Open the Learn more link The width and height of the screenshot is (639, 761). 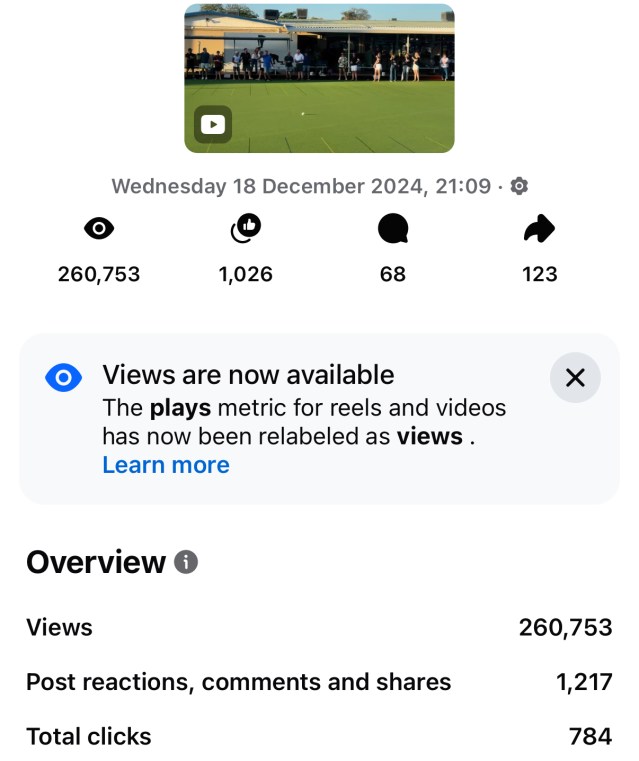(x=166, y=465)
